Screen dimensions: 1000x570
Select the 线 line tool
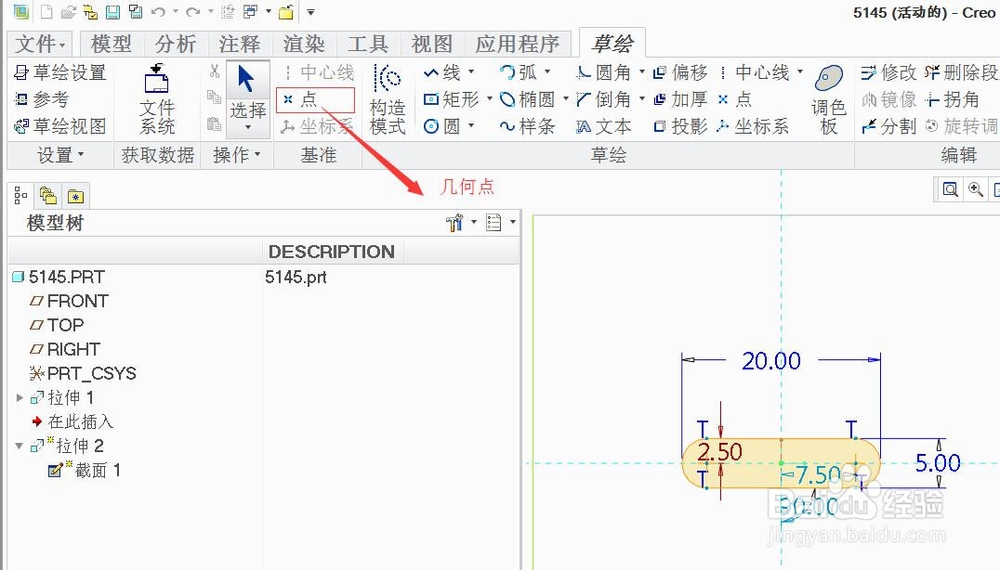pyautogui.click(x=441, y=73)
